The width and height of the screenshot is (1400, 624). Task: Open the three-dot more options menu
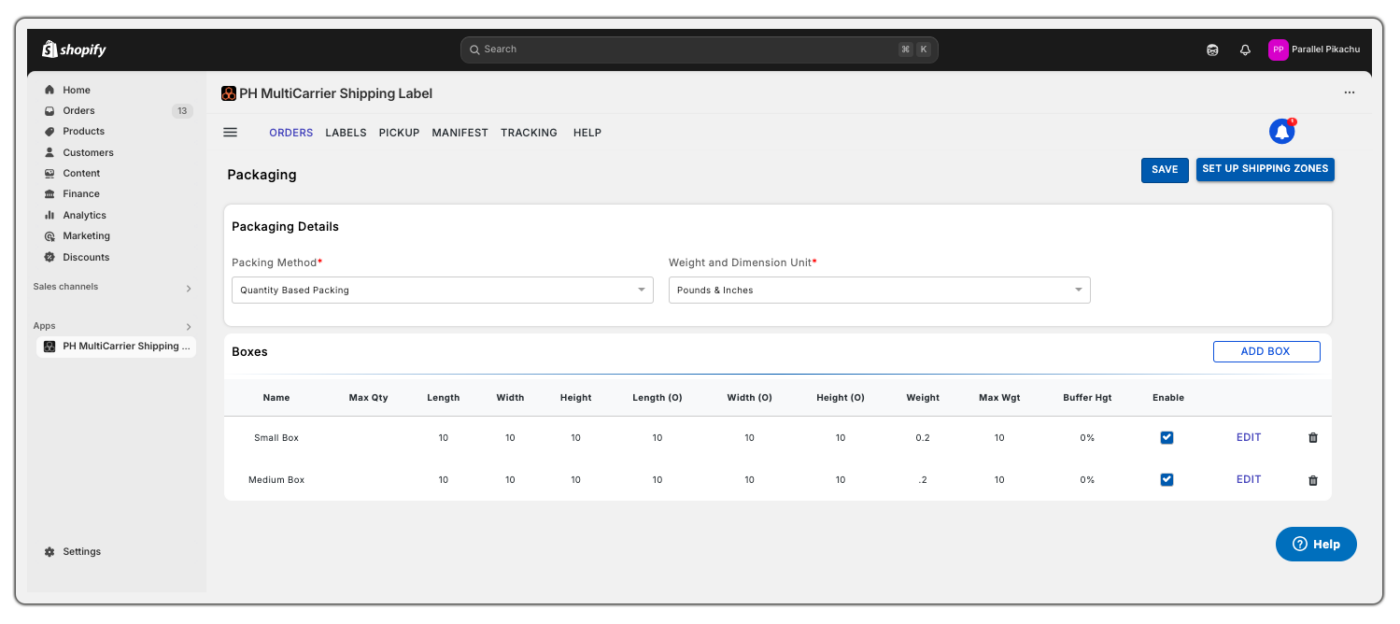point(1349,93)
